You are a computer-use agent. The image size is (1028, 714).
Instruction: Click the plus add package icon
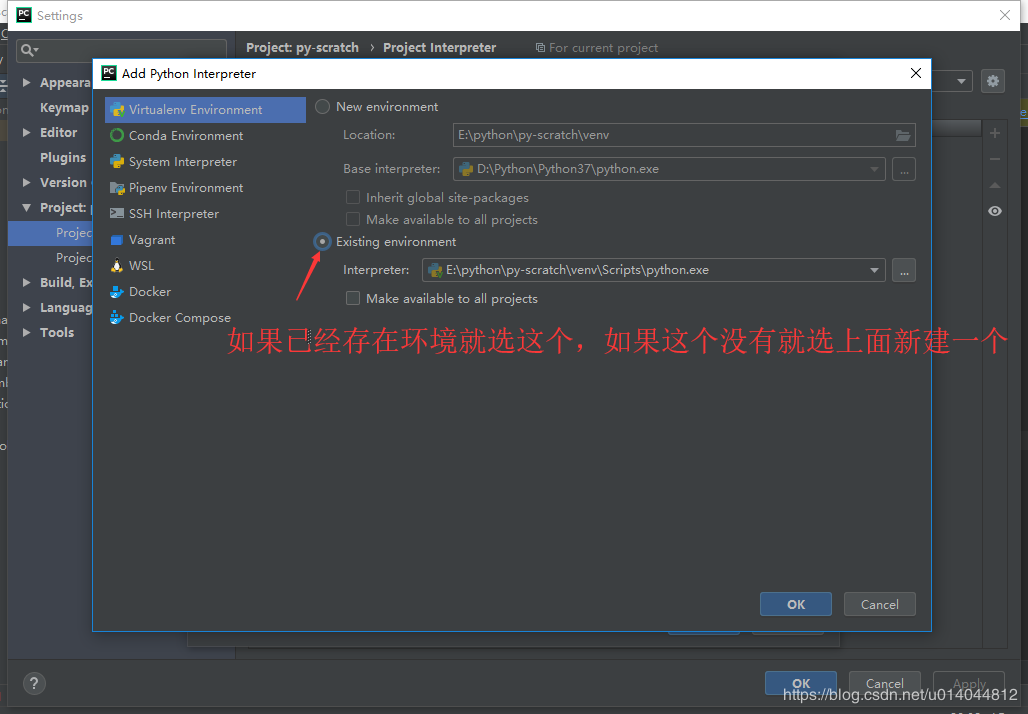[x=995, y=133]
